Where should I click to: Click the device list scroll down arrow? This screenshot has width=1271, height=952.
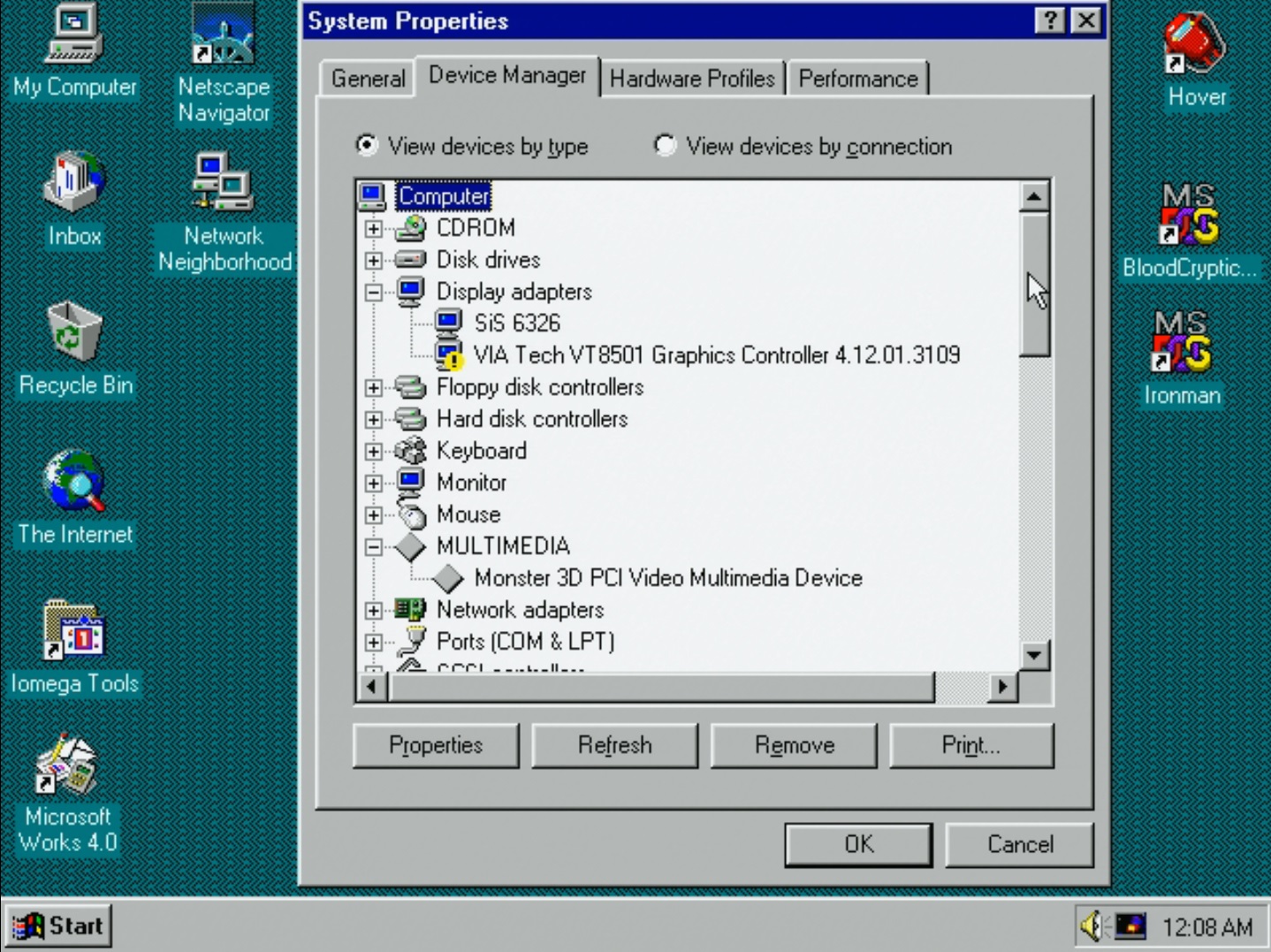pos(1034,655)
